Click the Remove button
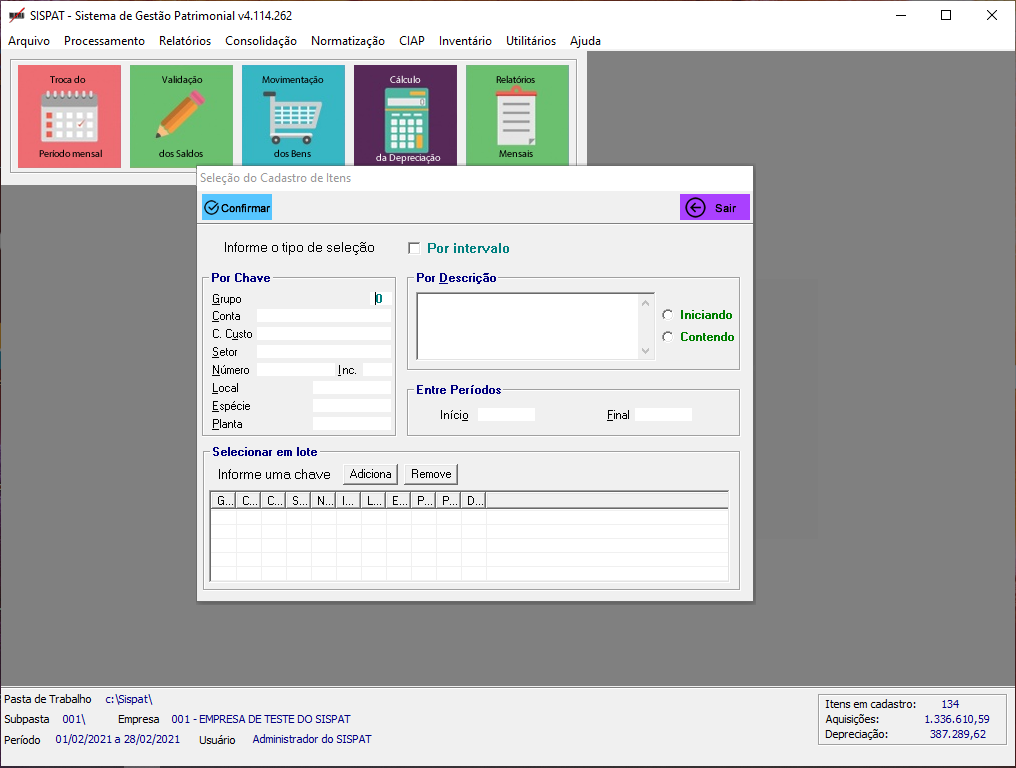Viewport: 1016px width, 768px height. [x=431, y=474]
